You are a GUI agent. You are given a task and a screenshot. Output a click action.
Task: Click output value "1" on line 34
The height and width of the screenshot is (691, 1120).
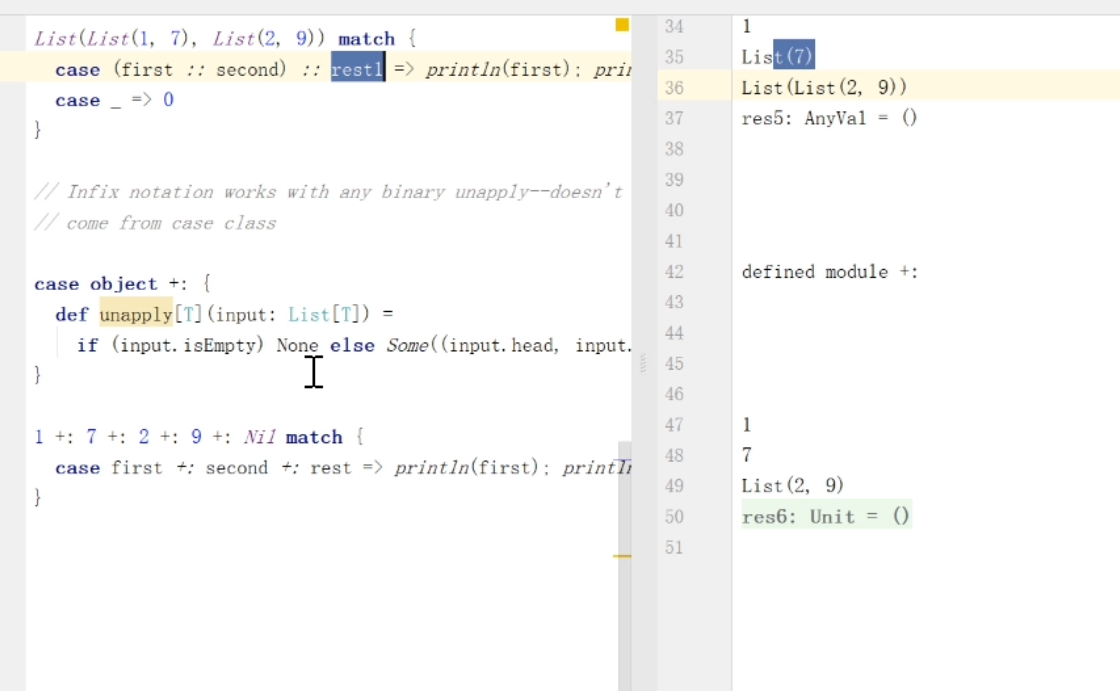coord(746,26)
